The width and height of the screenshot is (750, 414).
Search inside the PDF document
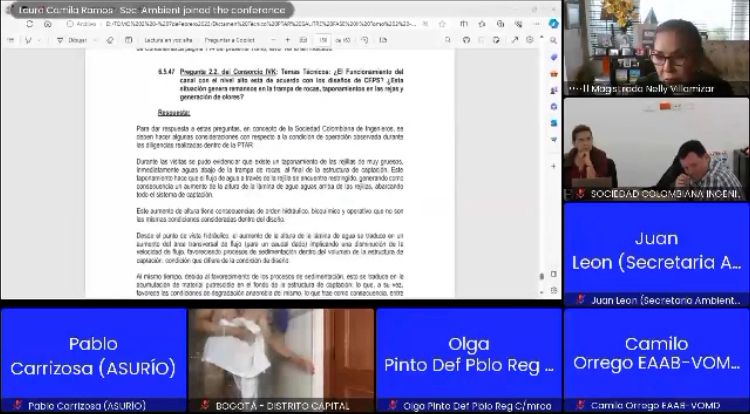(x=448, y=41)
